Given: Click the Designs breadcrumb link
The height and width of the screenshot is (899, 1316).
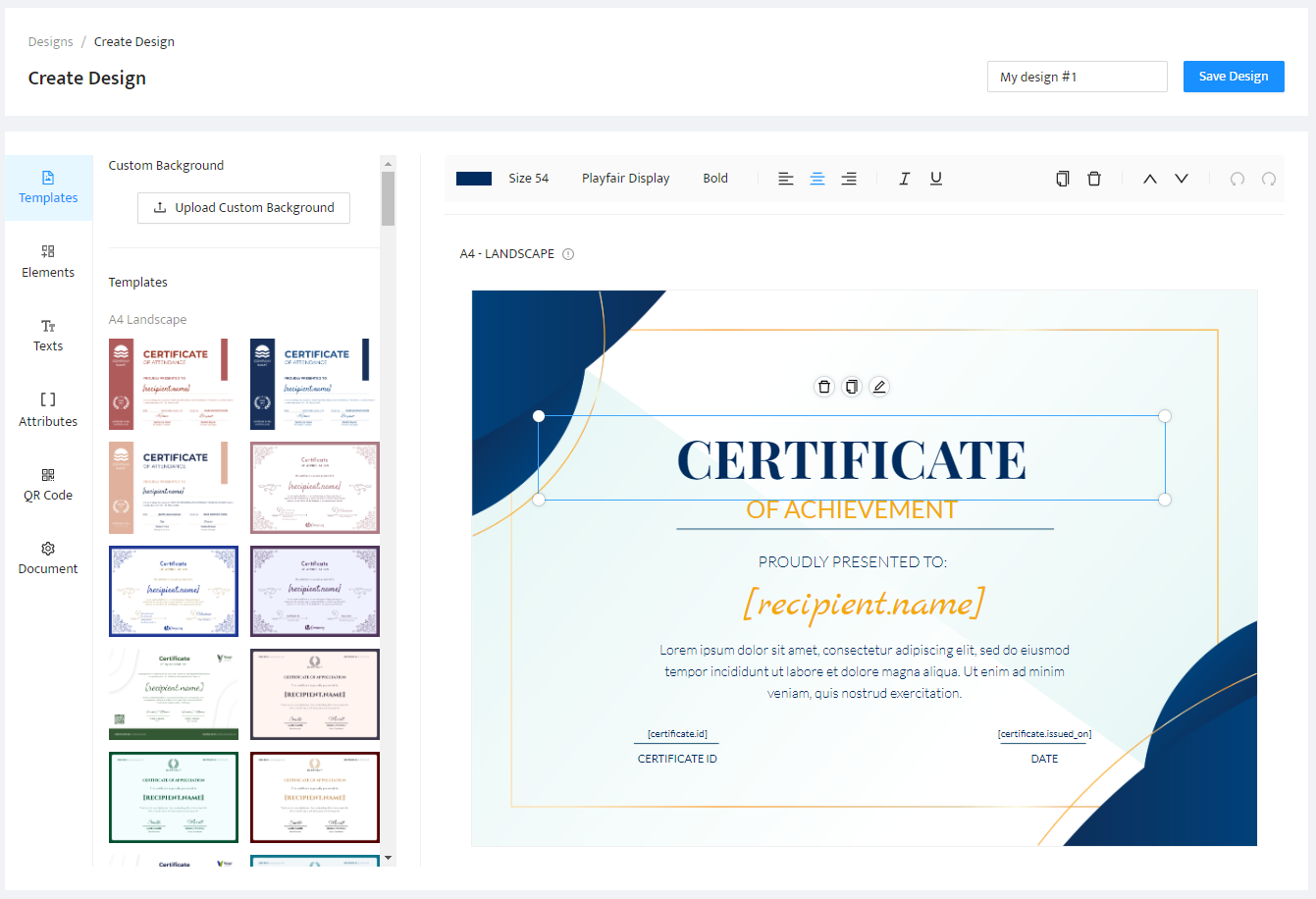Looking at the screenshot, I should click(51, 41).
